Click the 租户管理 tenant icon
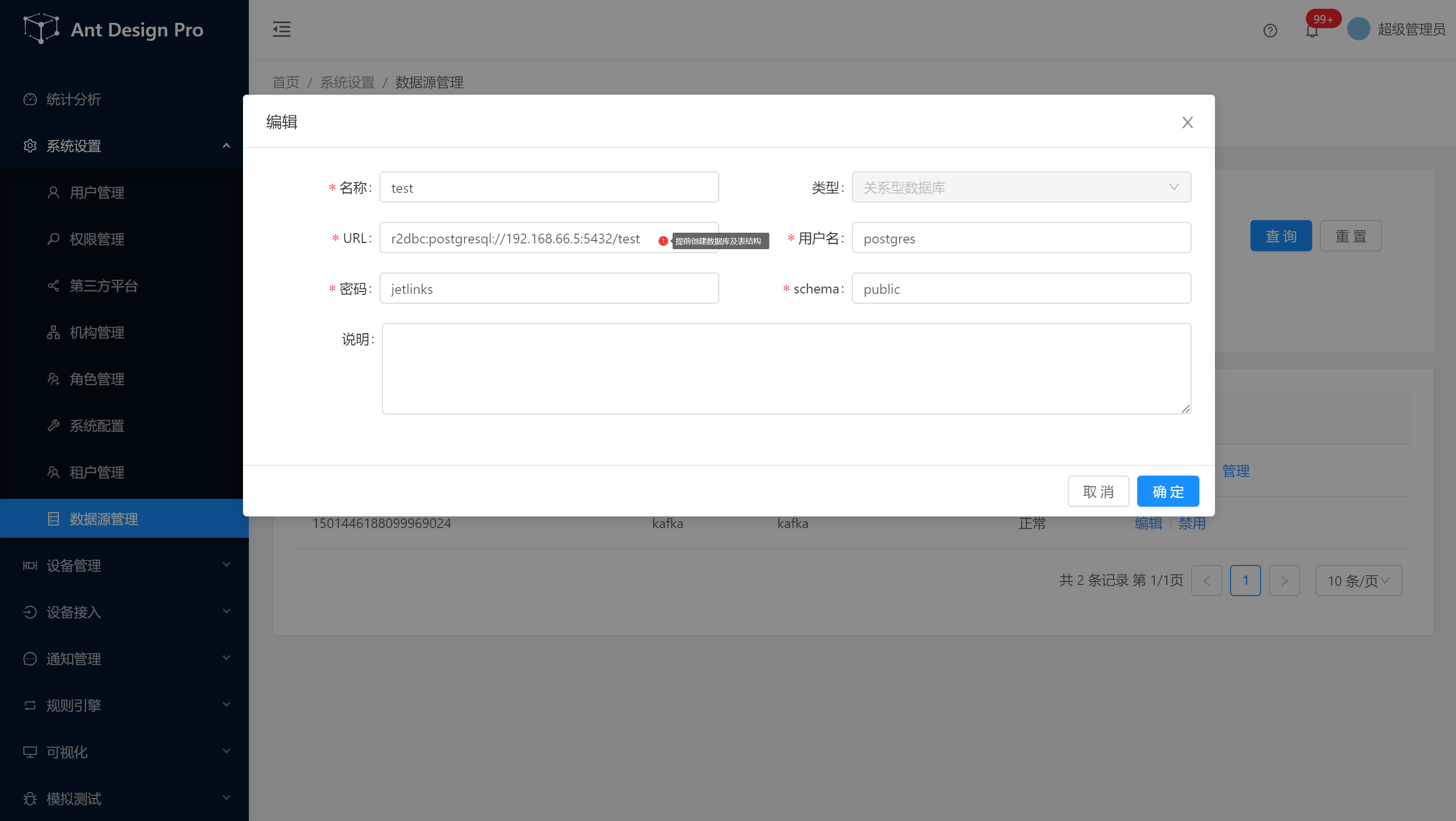The height and width of the screenshot is (821, 1456). [53, 472]
